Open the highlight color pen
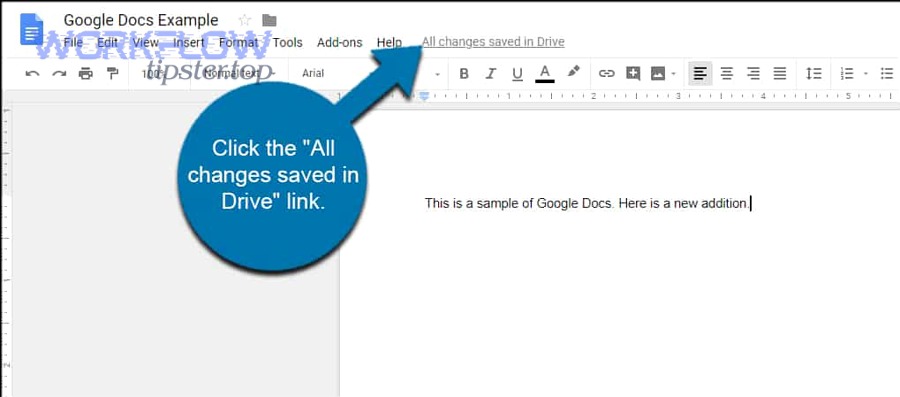 pyautogui.click(x=573, y=72)
